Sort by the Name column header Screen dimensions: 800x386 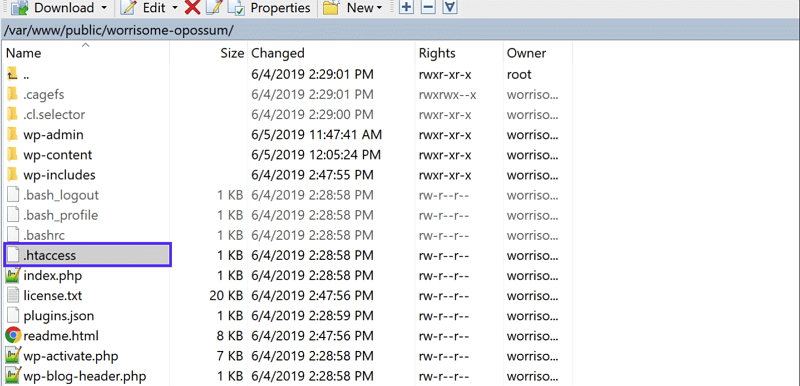pos(23,53)
